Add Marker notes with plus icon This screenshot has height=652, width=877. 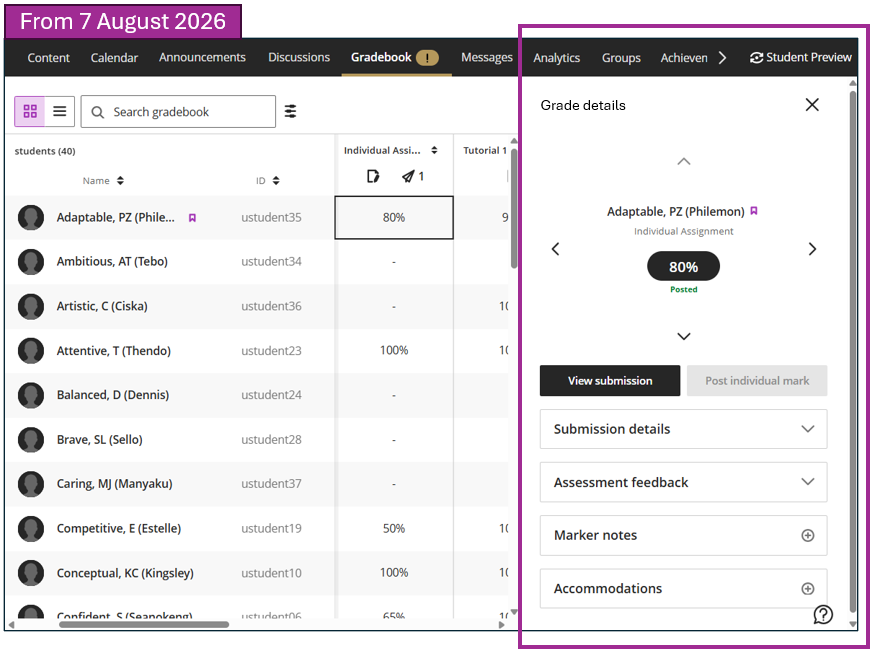pos(808,536)
